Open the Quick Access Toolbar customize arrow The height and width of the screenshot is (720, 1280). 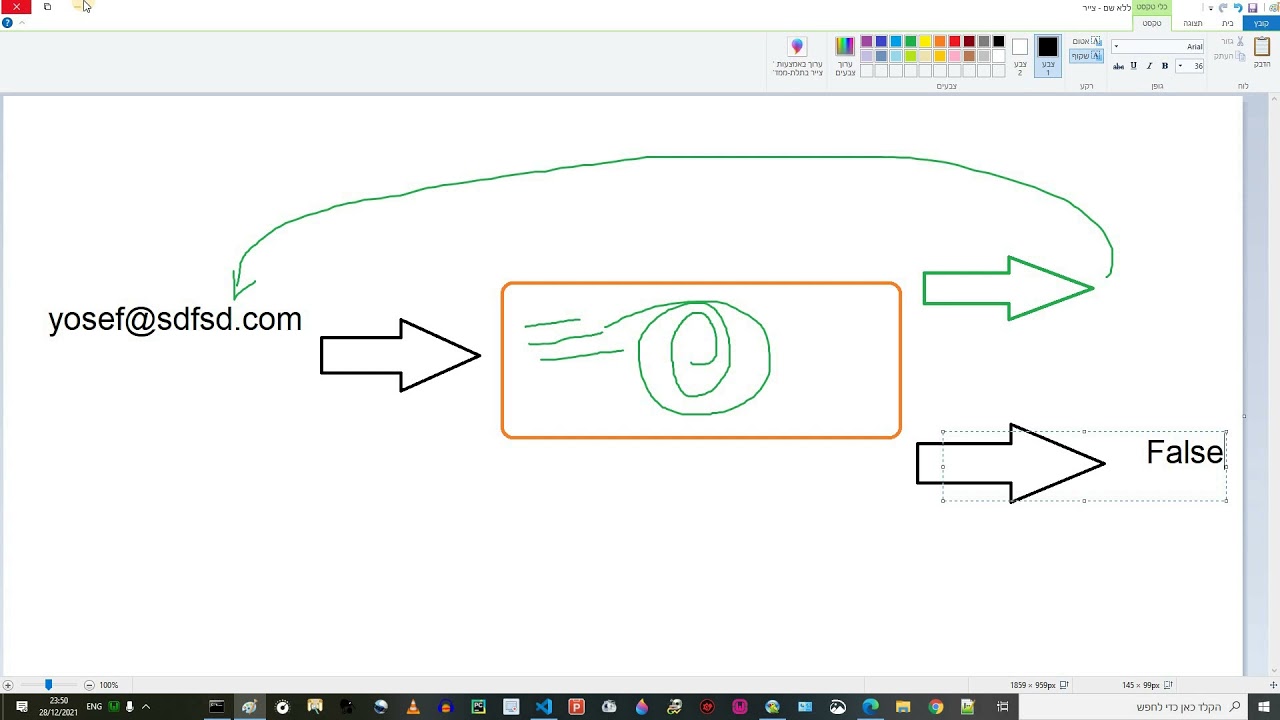(1211, 8)
